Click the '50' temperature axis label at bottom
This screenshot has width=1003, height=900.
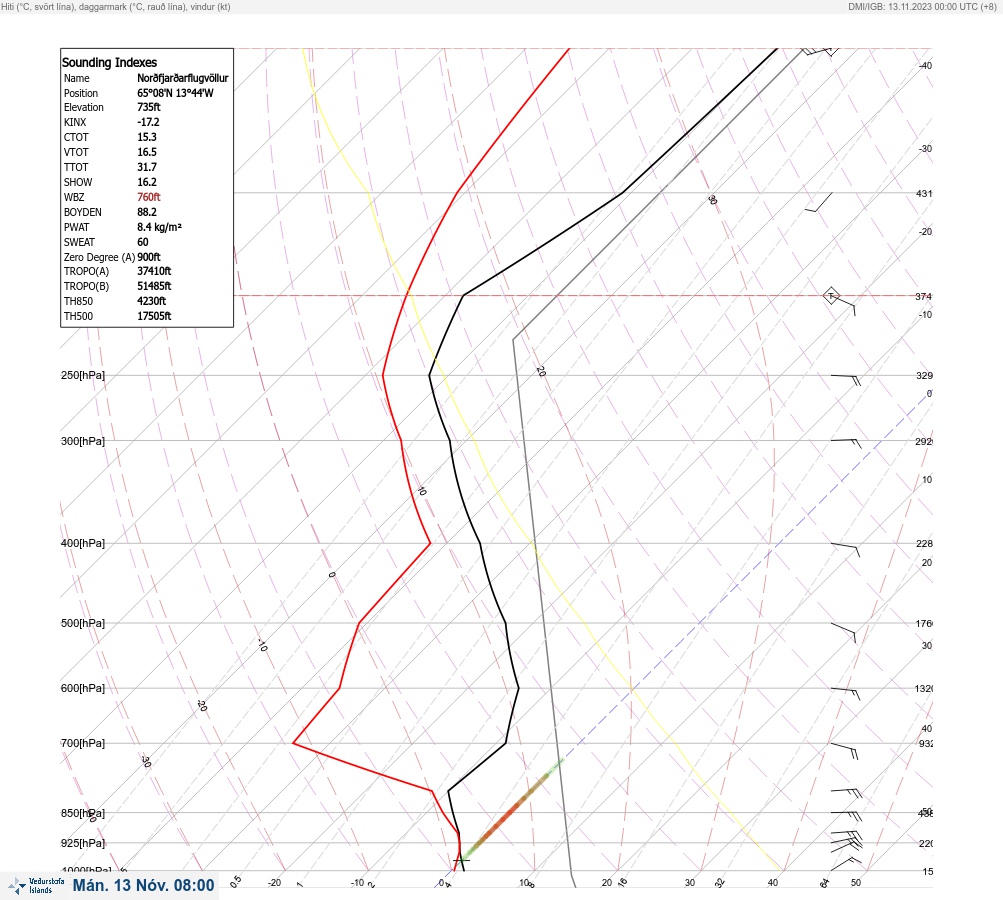855,883
